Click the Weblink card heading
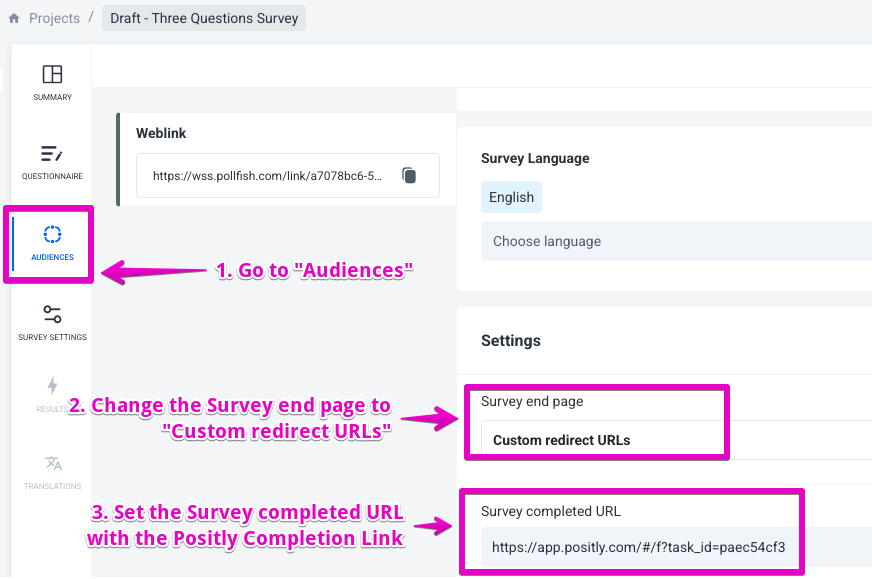Screen dimensions: 872x579 pyautogui.click(x=161, y=133)
